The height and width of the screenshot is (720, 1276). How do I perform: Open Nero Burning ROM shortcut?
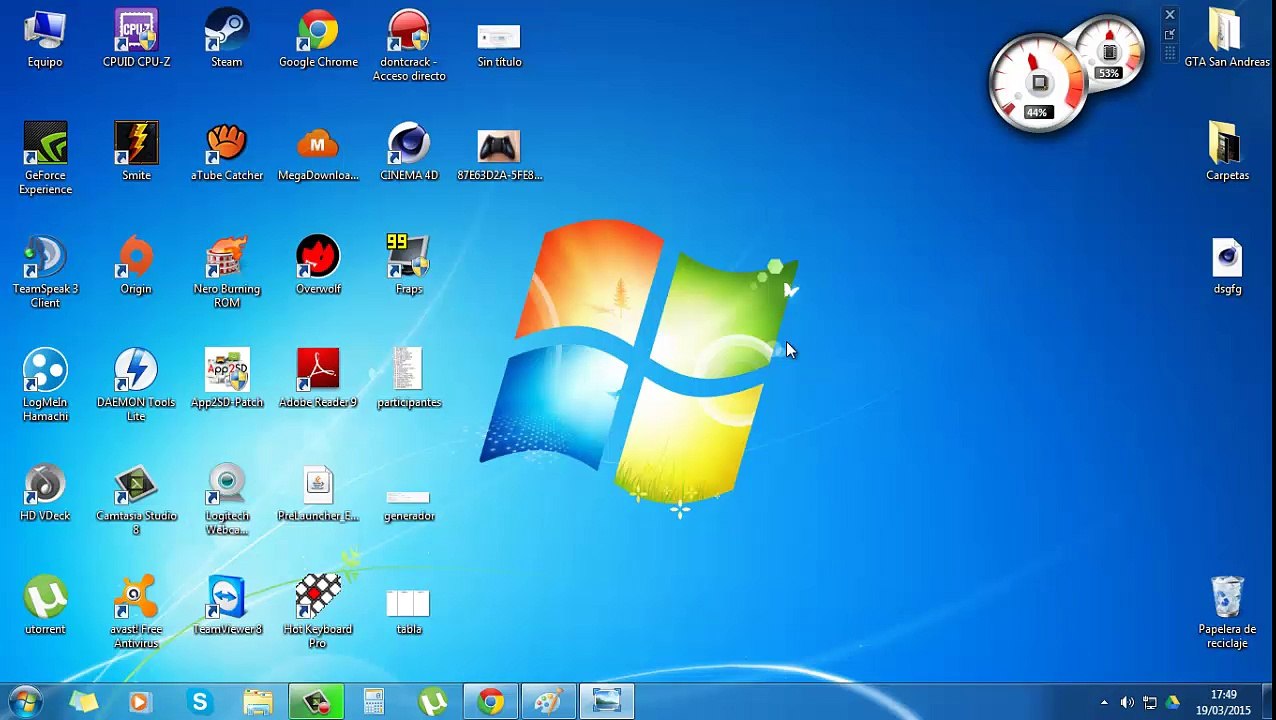[x=227, y=272]
